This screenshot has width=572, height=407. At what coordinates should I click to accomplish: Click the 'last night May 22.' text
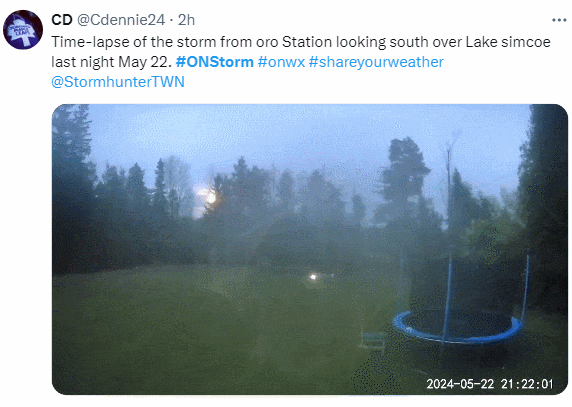click(x=112, y=62)
